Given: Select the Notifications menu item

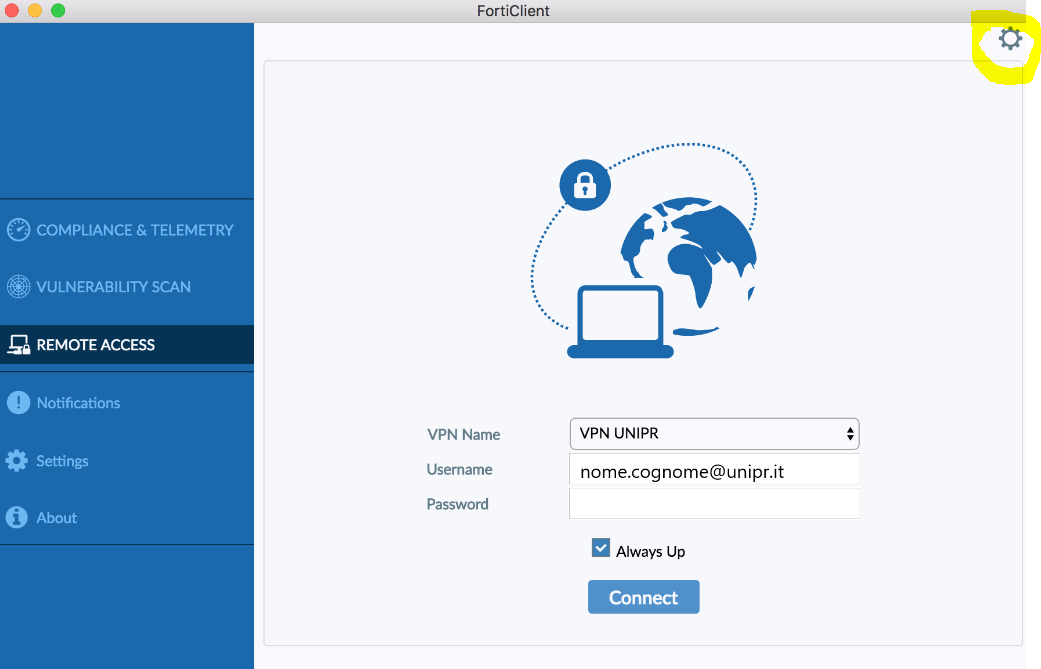Looking at the screenshot, I should (x=78, y=403).
